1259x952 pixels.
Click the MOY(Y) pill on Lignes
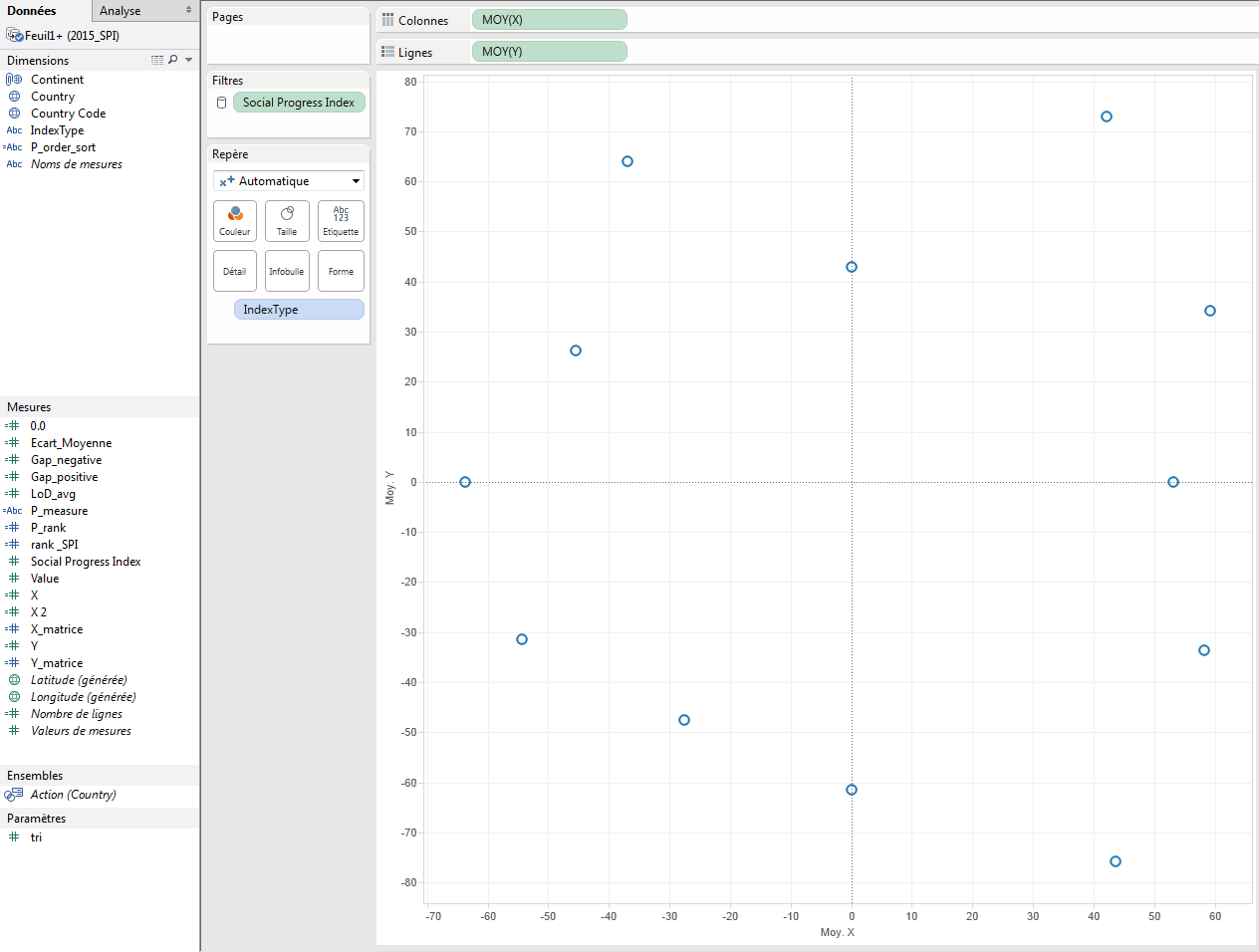tap(549, 50)
